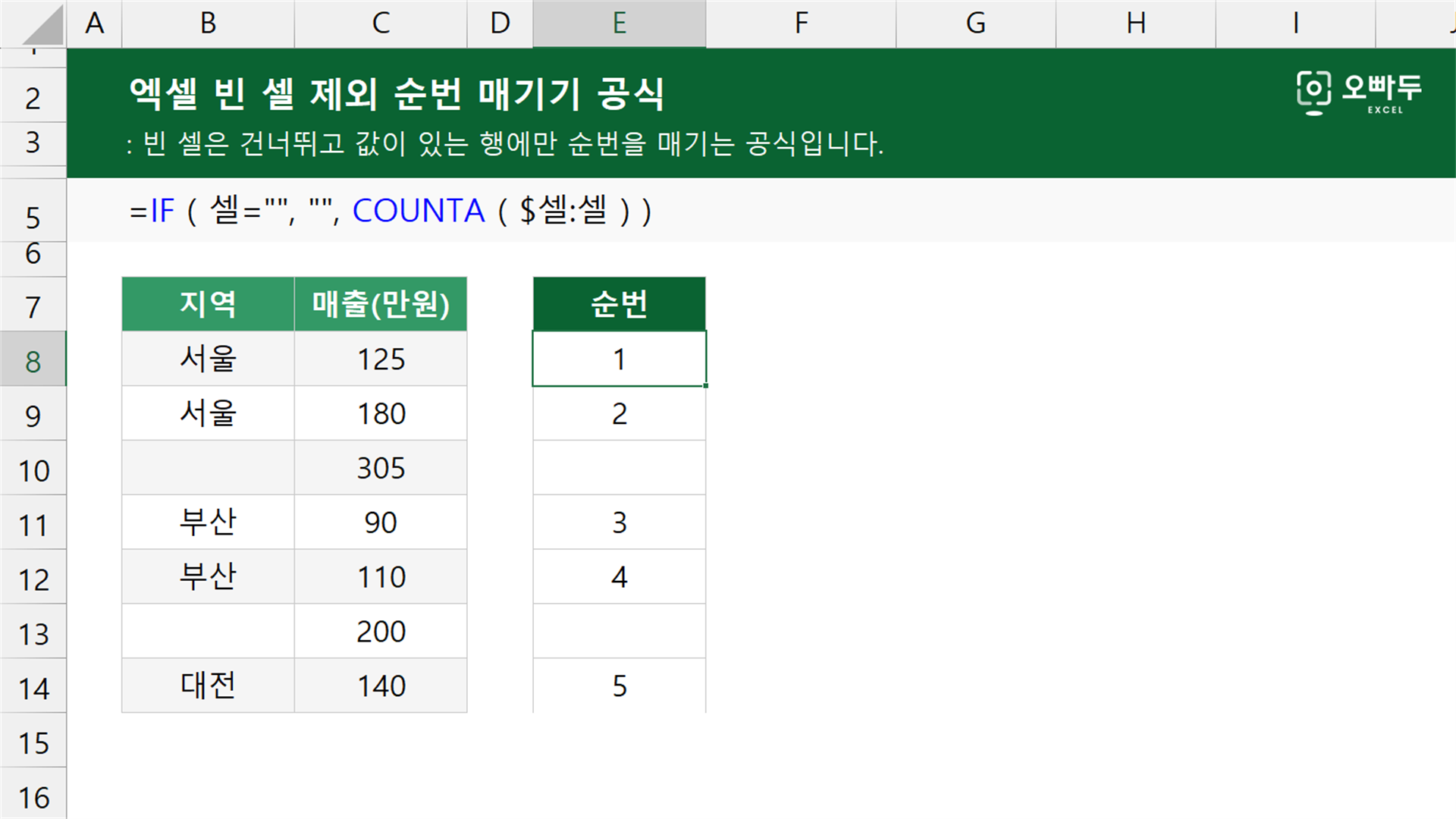Click the 순번 header cell
The height and width of the screenshot is (819, 1456).
pos(619,304)
